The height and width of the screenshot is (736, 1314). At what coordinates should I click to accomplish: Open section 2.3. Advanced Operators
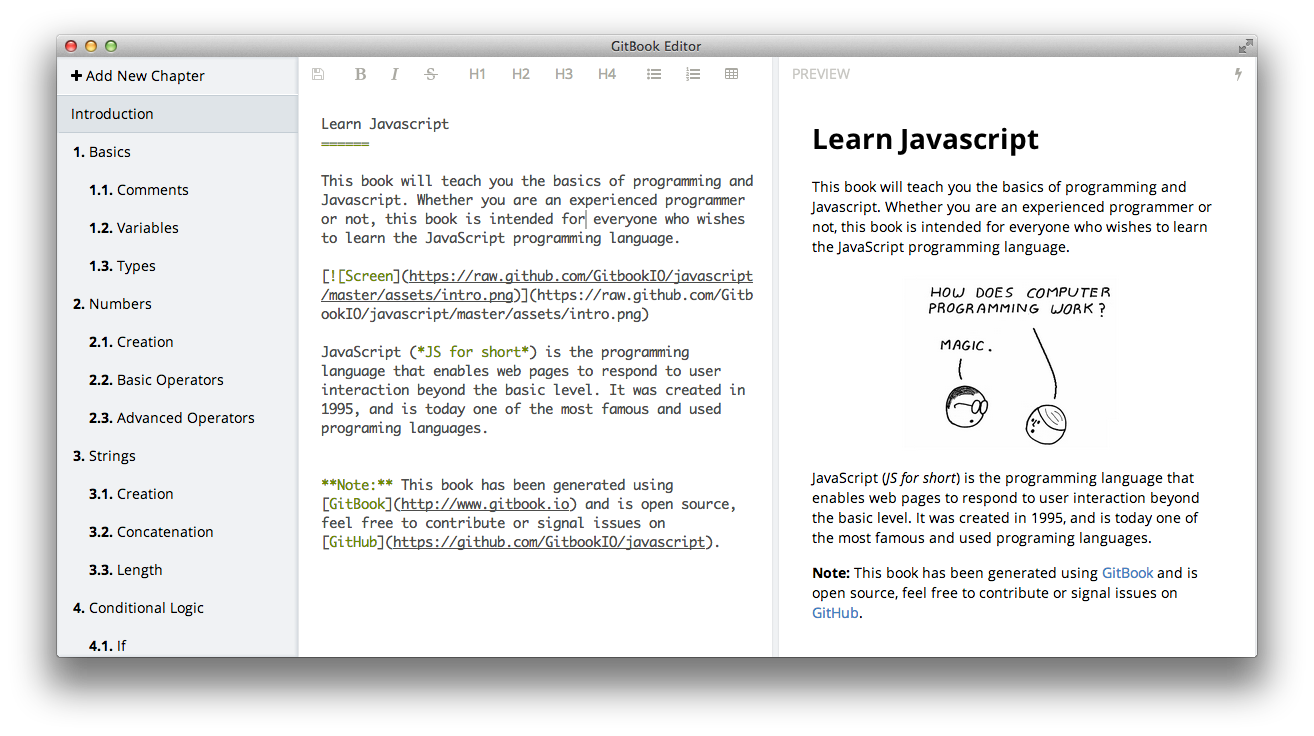pyautogui.click(x=178, y=418)
